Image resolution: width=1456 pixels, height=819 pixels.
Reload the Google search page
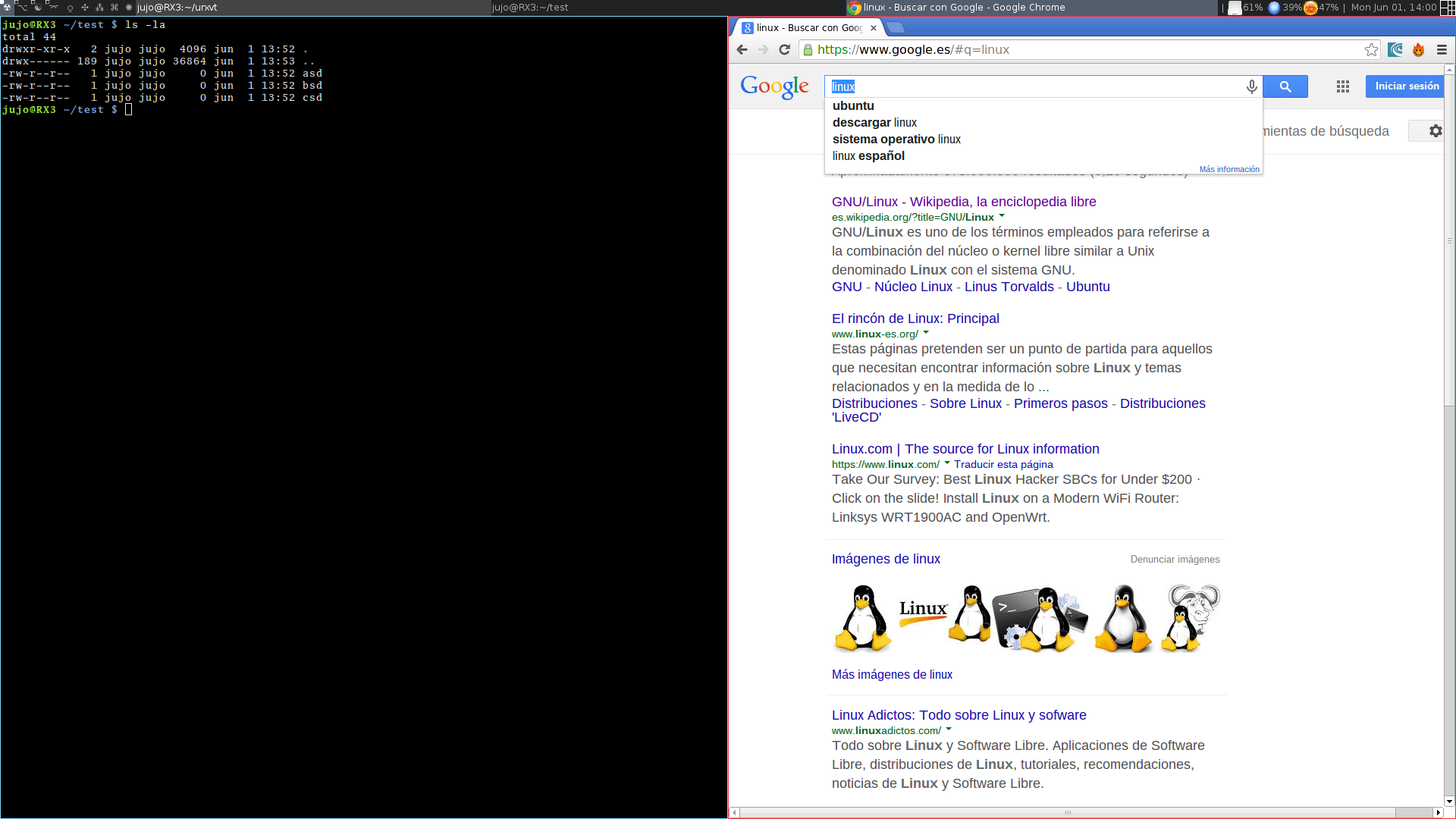tap(785, 50)
